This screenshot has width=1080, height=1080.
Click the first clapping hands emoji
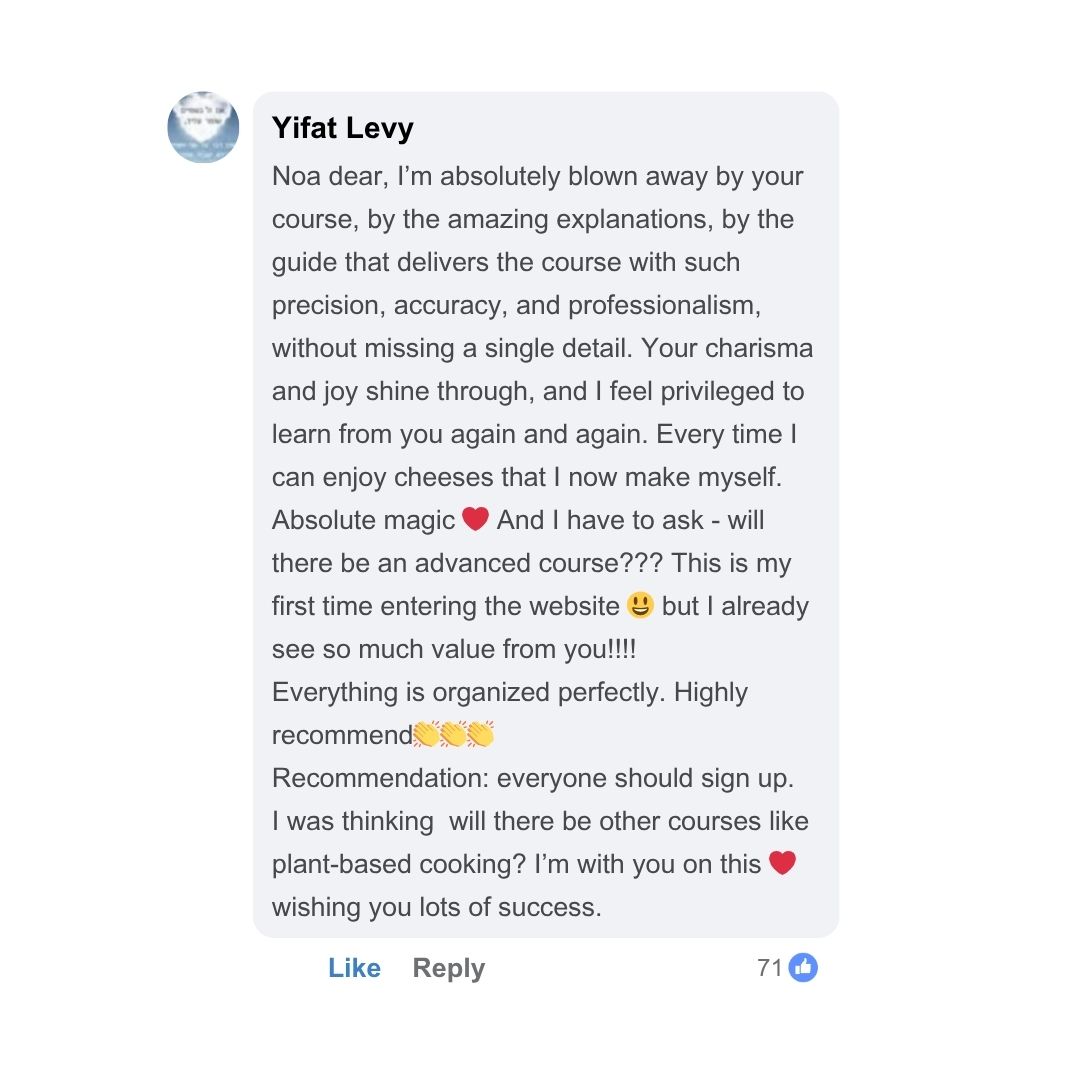[427, 735]
